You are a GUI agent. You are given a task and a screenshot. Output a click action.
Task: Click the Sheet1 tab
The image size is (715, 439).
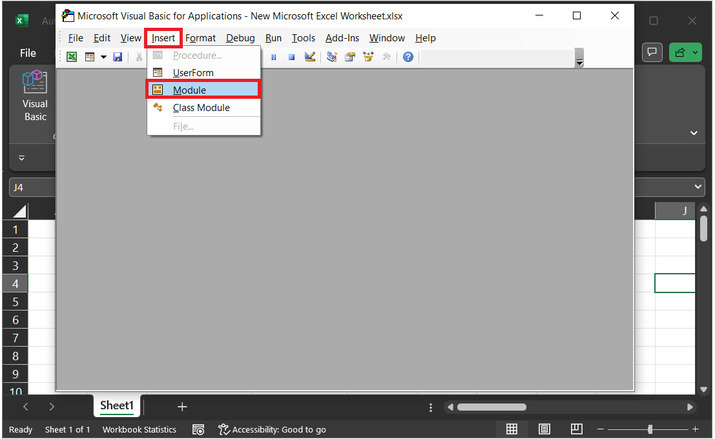pos(117,405)
